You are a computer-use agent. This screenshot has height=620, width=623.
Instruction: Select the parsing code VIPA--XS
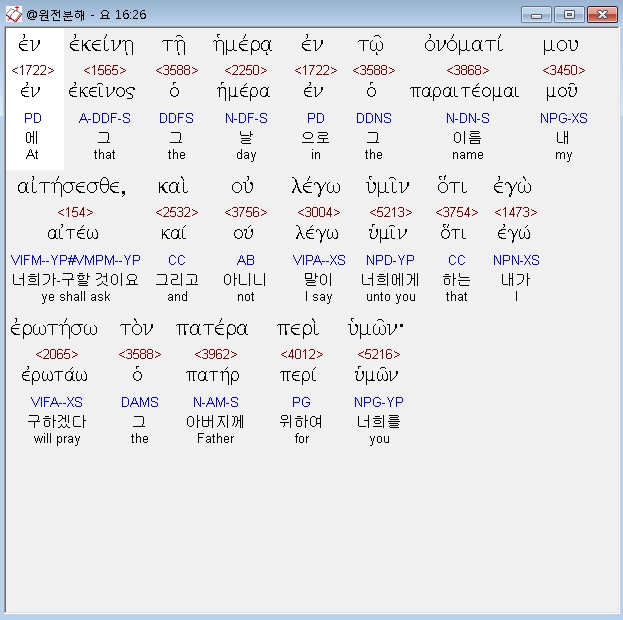click(x=319, y=260)
